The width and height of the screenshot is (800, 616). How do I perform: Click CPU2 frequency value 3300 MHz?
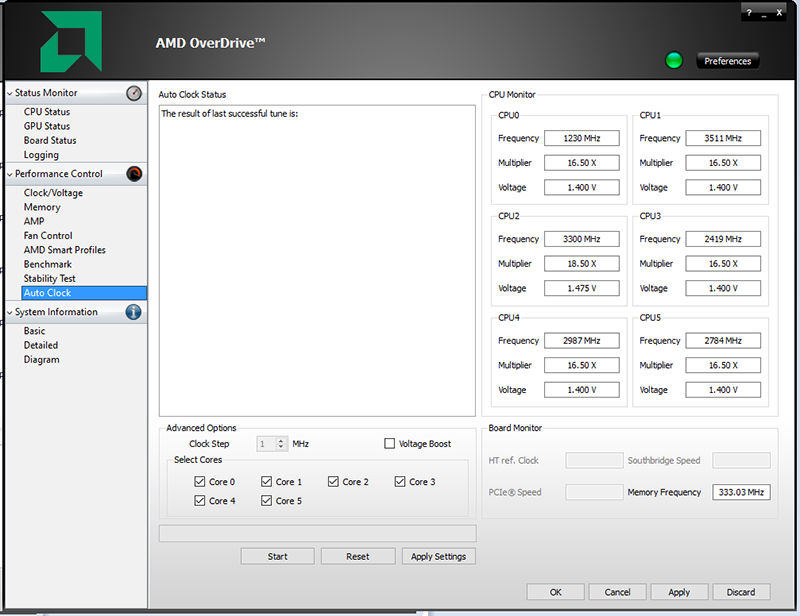pyautogui.click(x=582, y=239)
